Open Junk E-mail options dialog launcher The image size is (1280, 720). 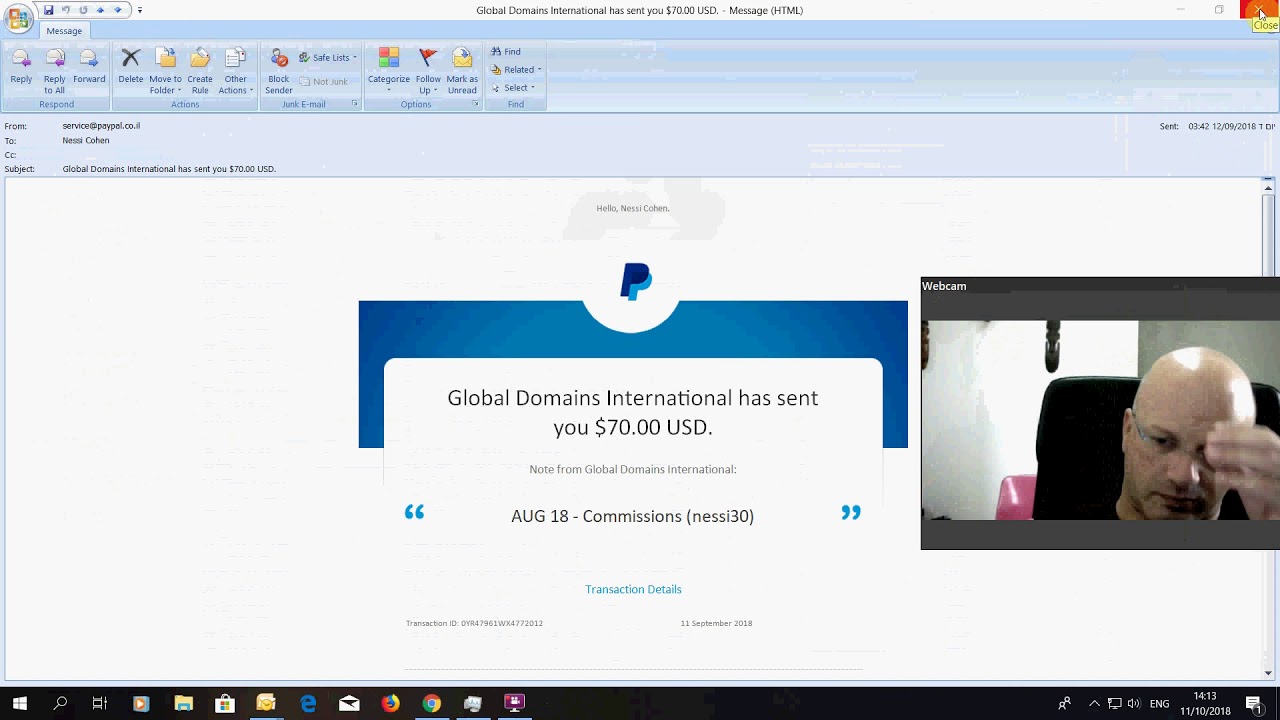[x=354, y=104]
